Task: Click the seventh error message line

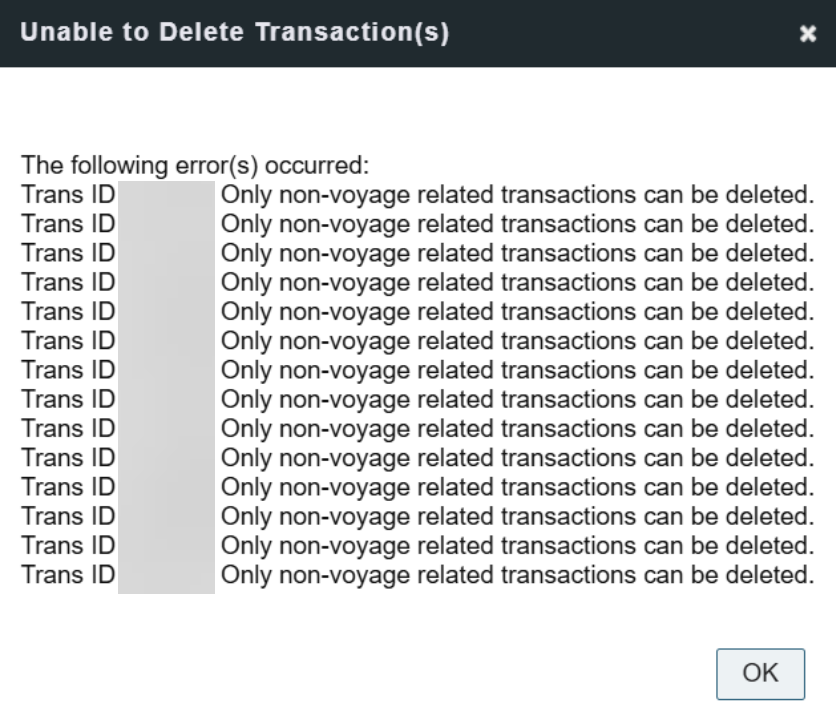Action: point(516,369)
